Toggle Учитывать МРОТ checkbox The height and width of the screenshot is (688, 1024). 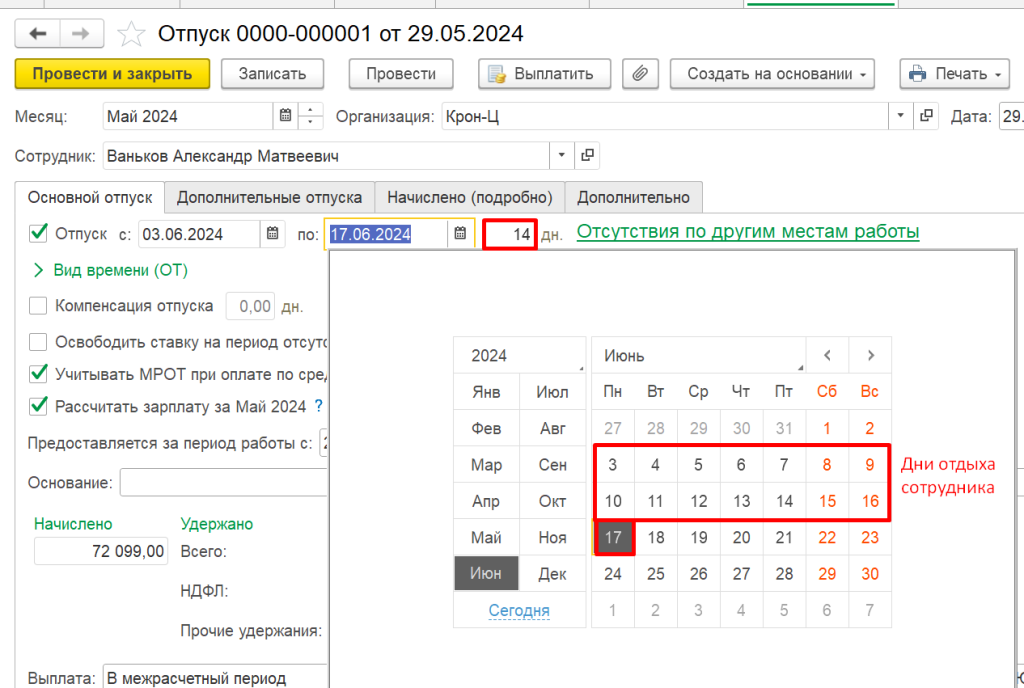pos(39,374)
